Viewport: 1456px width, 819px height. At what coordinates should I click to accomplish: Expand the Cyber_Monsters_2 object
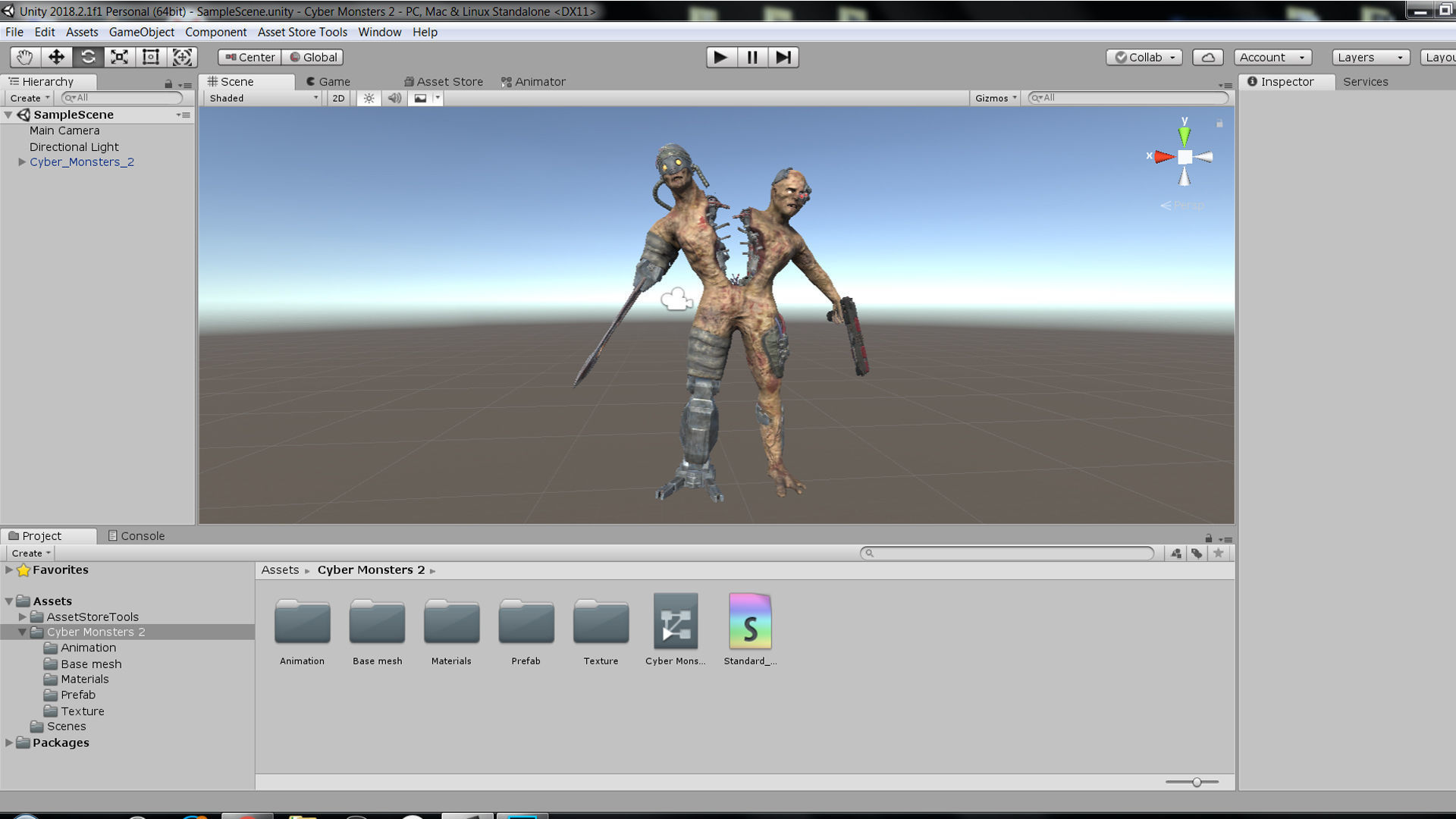point(22,162)
